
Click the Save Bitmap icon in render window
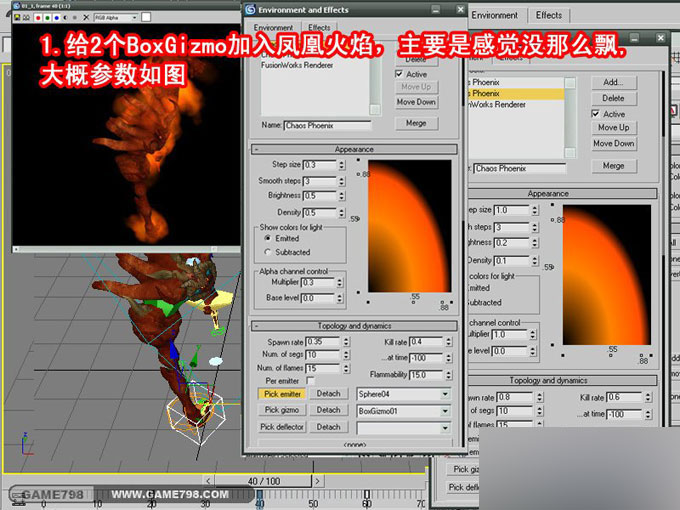click(x=17, y=17)
